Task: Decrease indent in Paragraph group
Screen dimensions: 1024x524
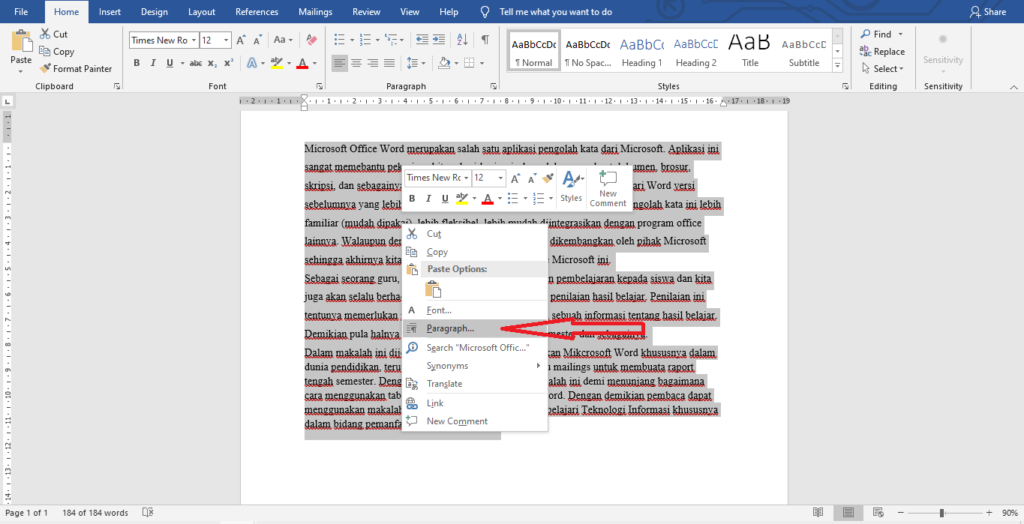Action: point(423,41)
